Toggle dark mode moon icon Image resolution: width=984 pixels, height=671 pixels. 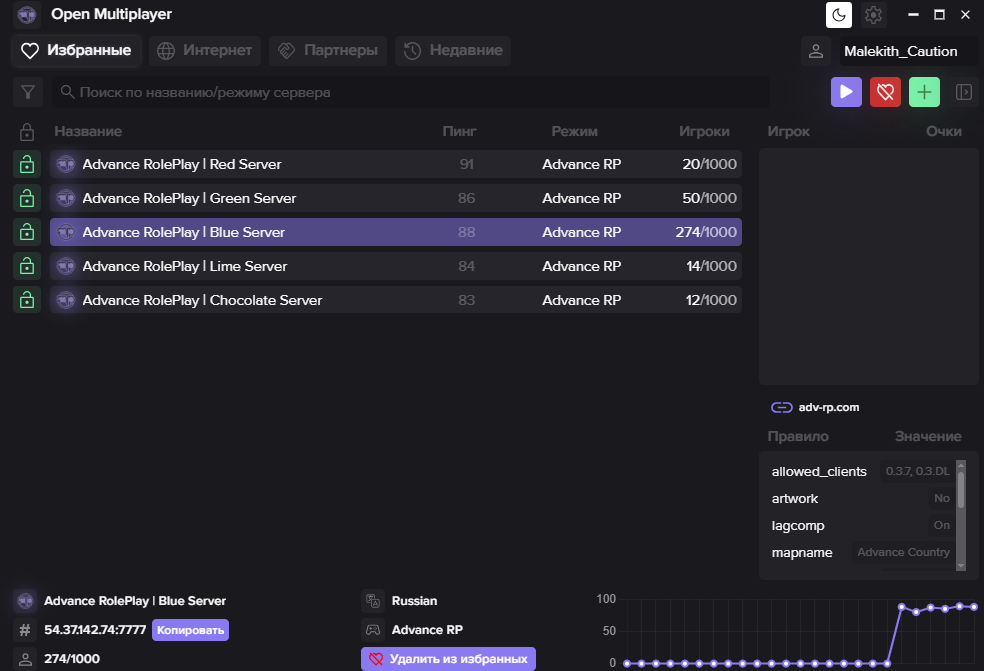[x=838, y=14]
